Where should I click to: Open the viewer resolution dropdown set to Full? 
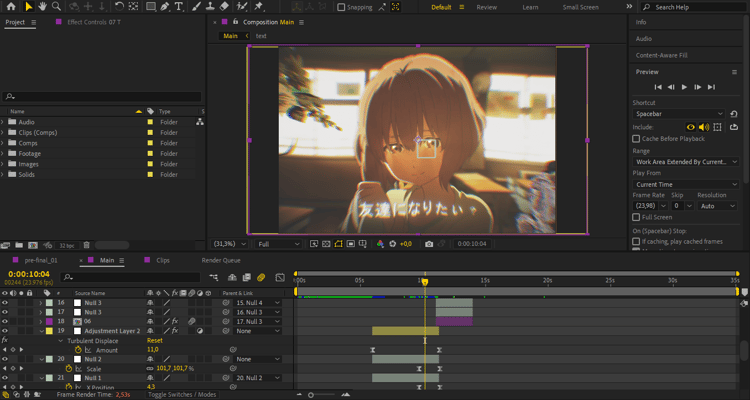pyautogui.click(x=277, y=244)
